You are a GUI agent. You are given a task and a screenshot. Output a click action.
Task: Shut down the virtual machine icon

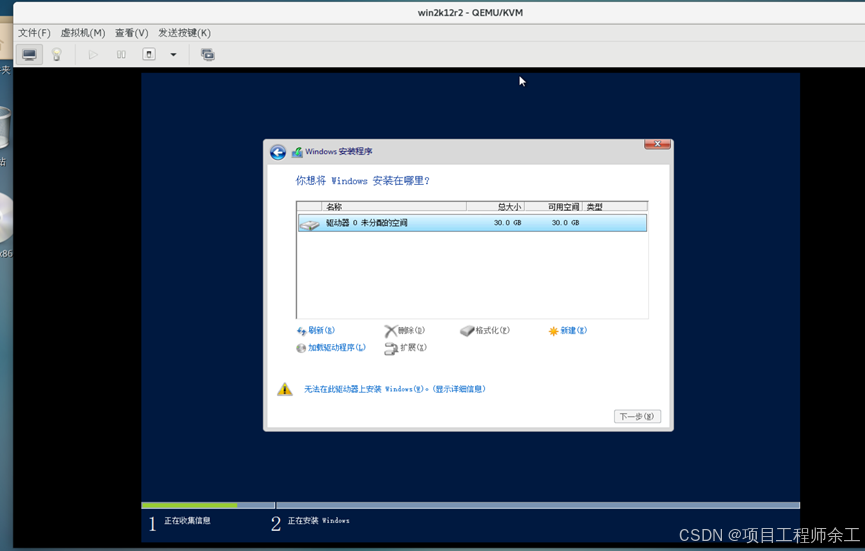149,55
